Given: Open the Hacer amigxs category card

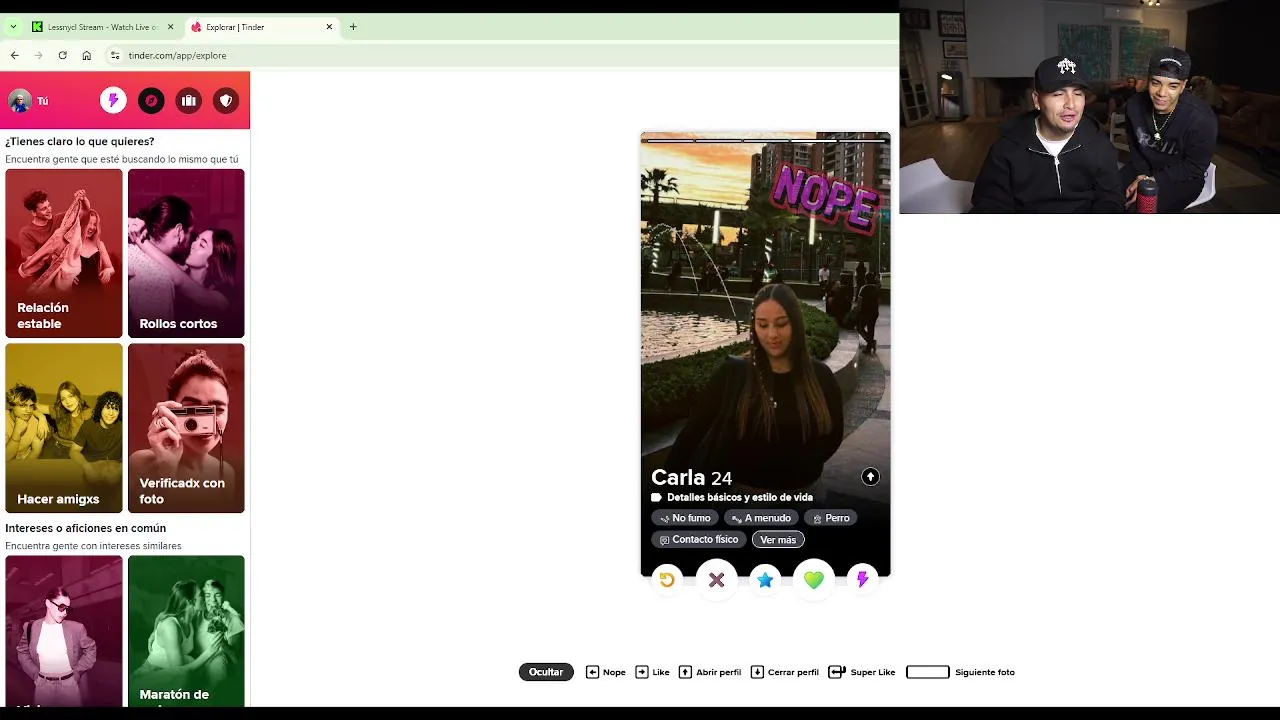Looking at the screenshot, I should (x=64, y=428).
